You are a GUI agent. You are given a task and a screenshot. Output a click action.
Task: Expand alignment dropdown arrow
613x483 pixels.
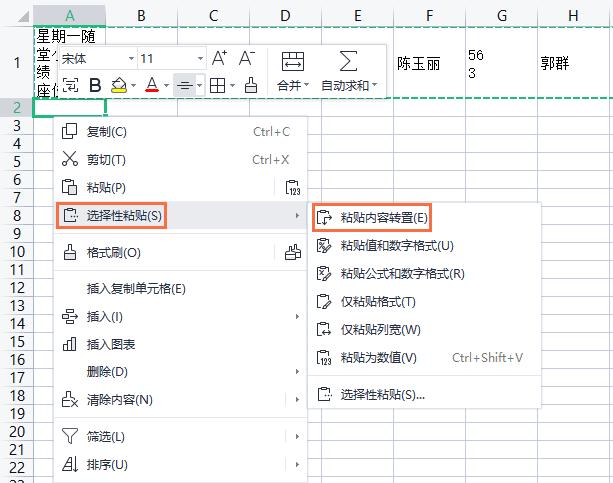point(199,85)
